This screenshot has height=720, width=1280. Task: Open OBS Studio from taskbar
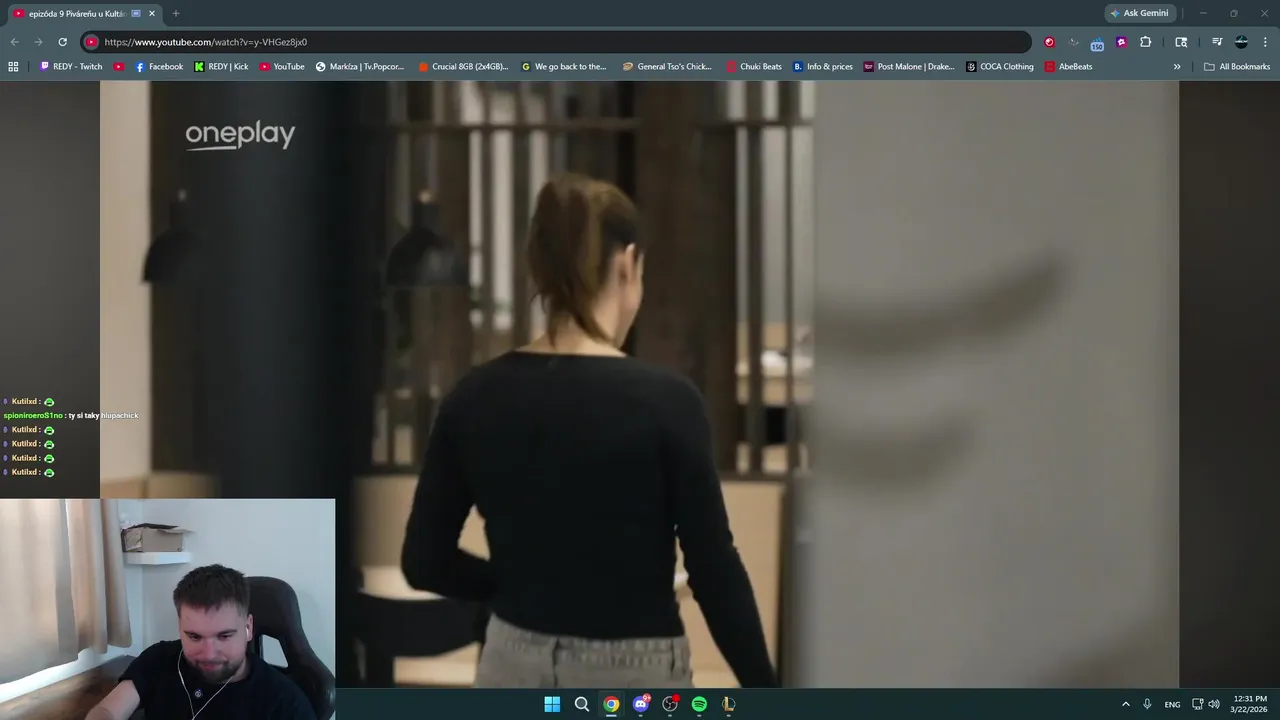[670, 704]
